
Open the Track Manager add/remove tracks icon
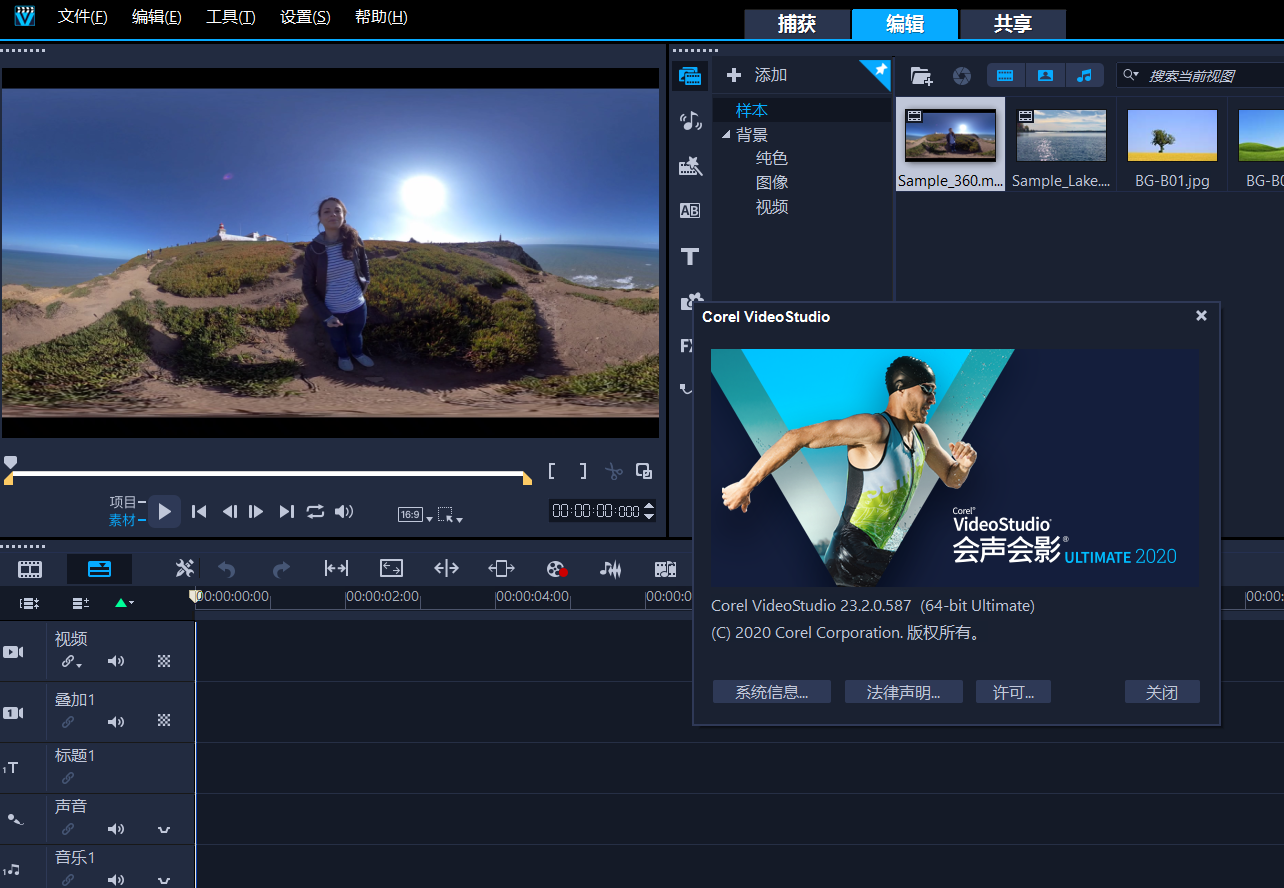(81, 603)
